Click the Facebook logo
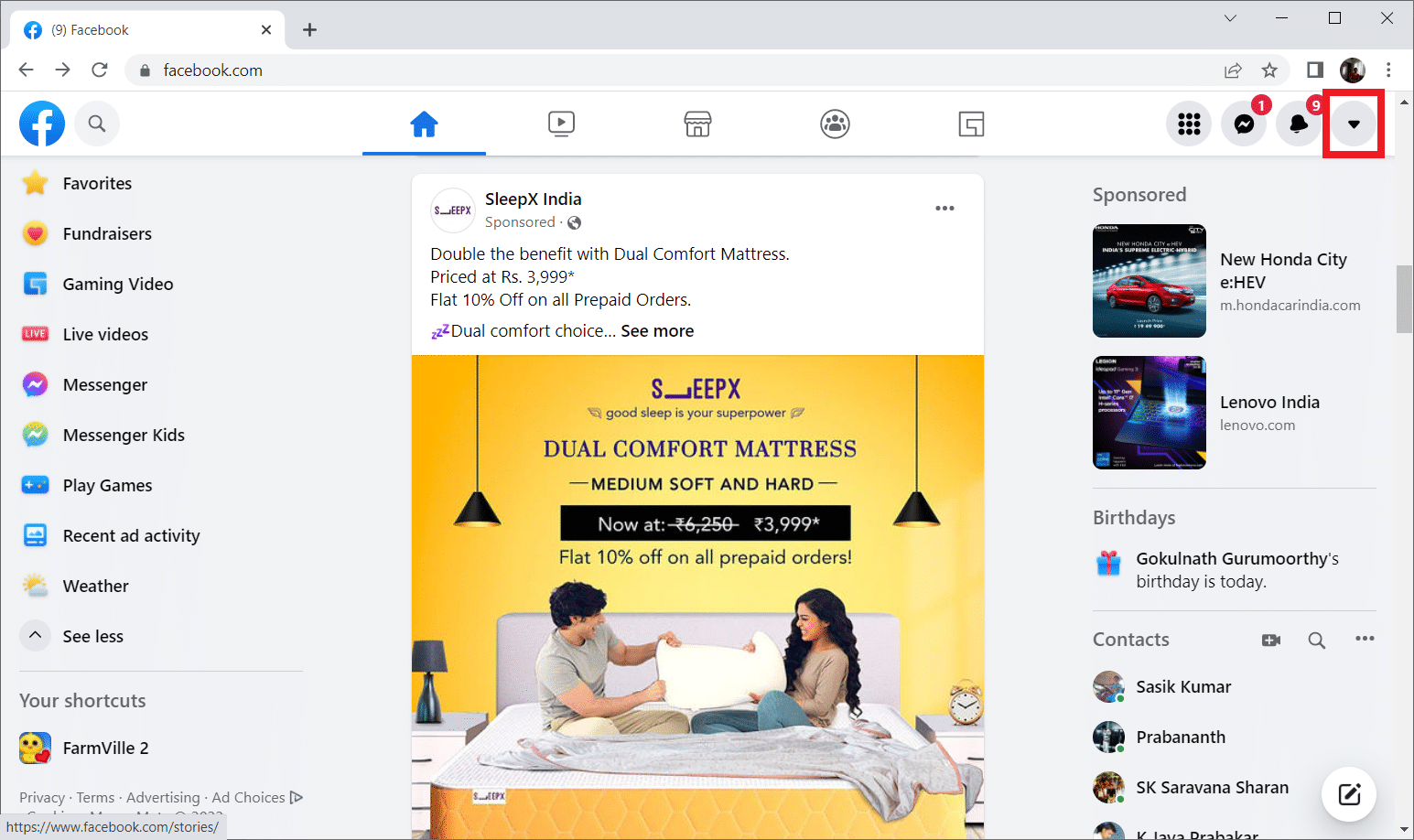This screenshot has height=840, width=1414. 42,124
